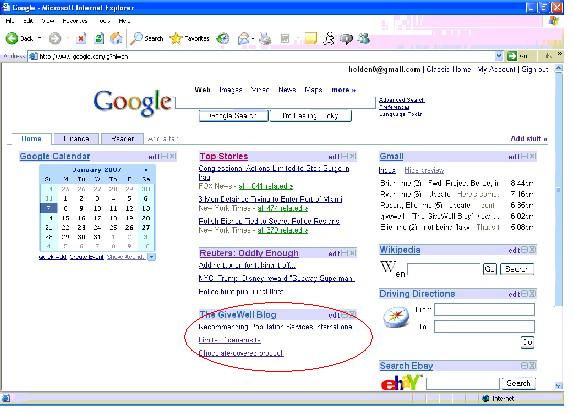Close the Top Stories gadget
573x414 pixels.
(353, 156)
